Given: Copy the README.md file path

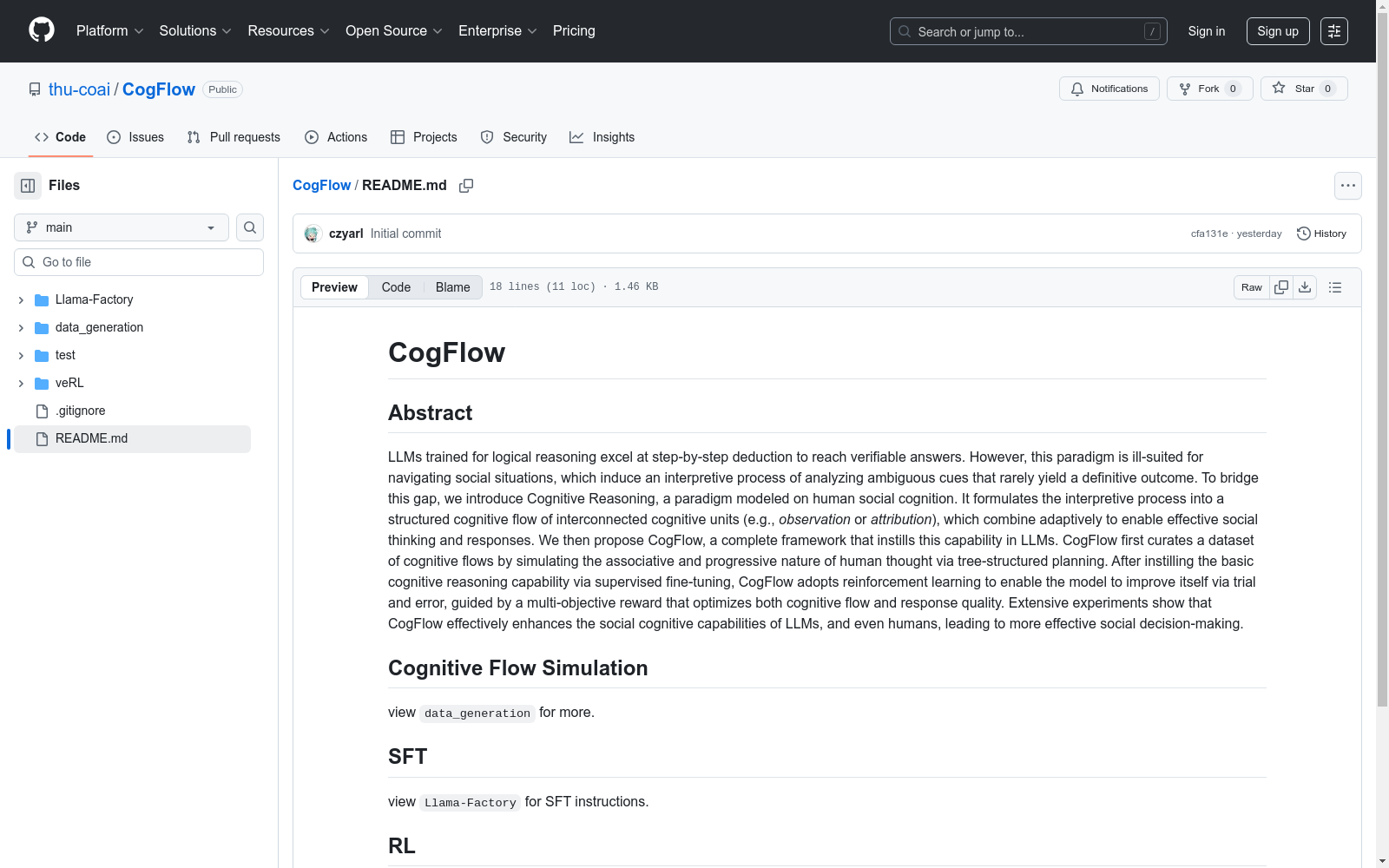Looking at the screenshot, I should pyautogui.click(x=466, y=186).
